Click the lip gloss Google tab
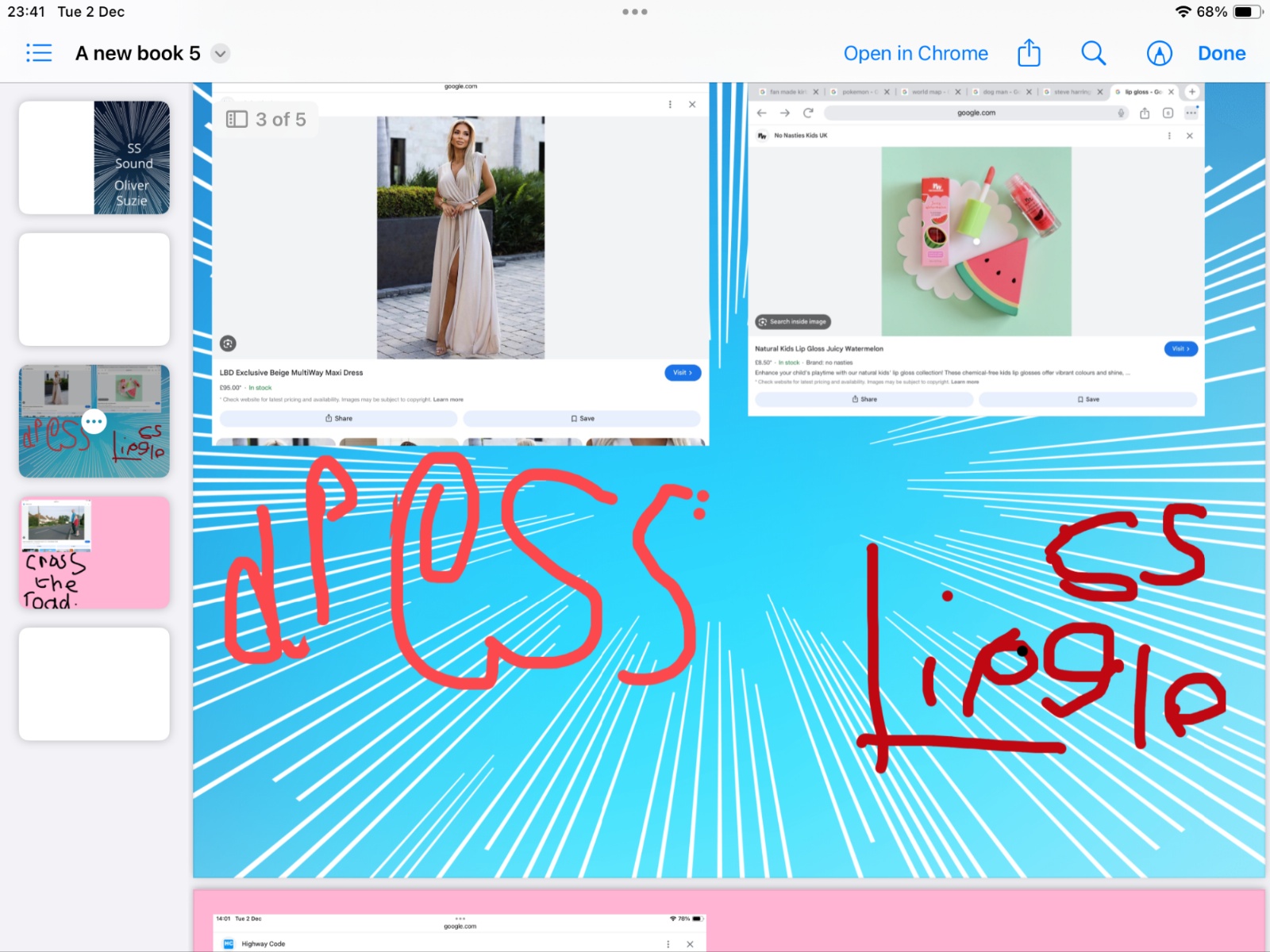This screenshot has height=952, width=1270. (1141, 92)
